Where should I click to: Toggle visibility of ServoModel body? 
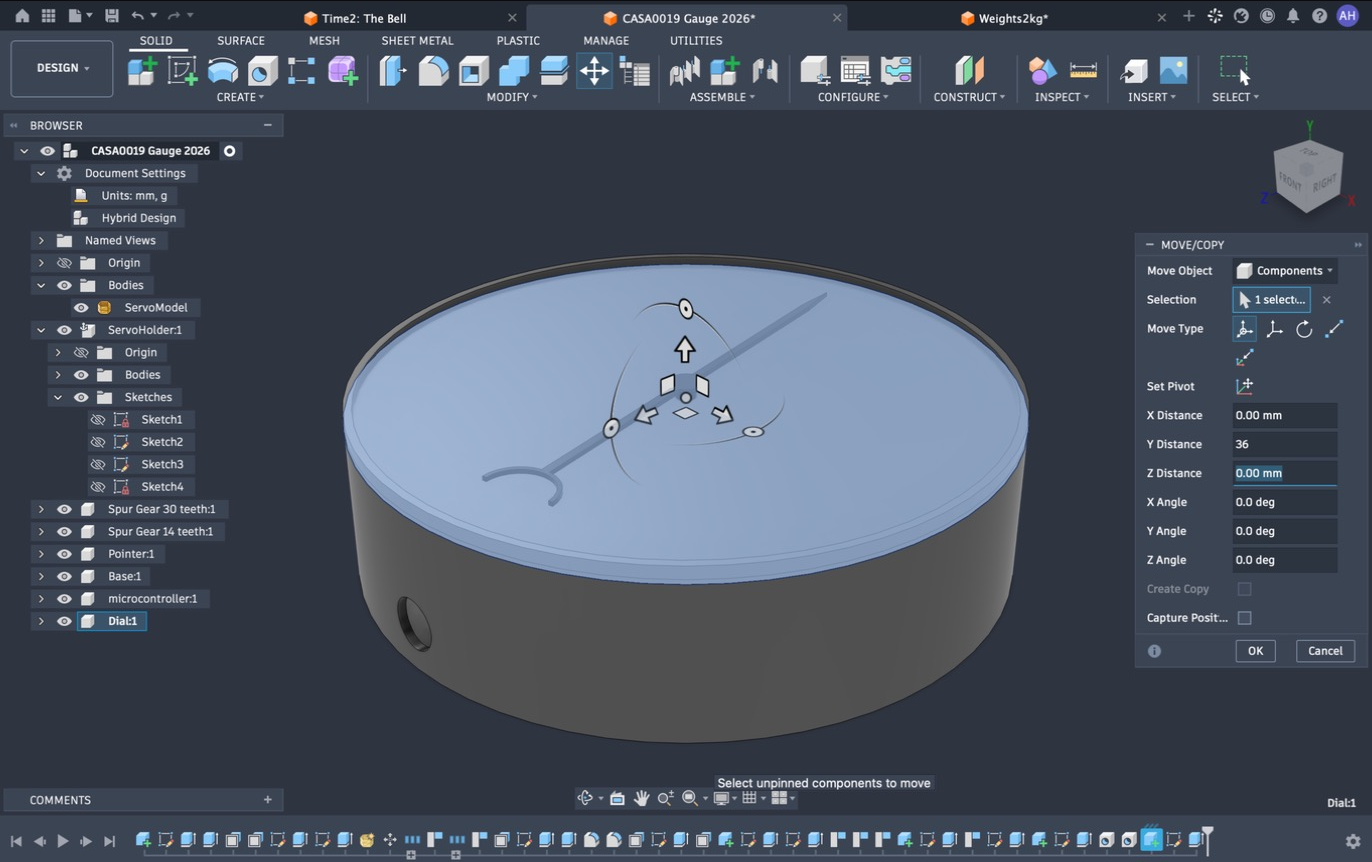coord(81,308)
